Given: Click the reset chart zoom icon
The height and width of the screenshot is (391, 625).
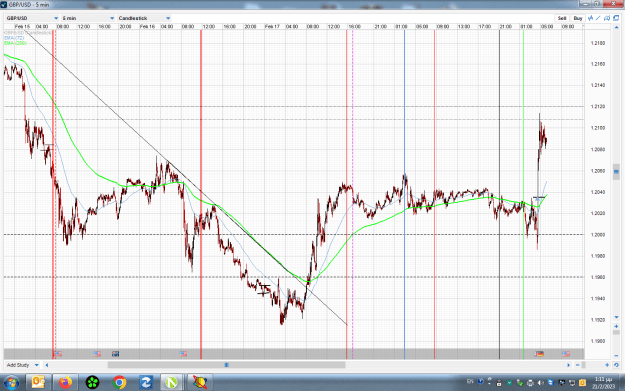Looking at the screenshot, I should [616, 365].
